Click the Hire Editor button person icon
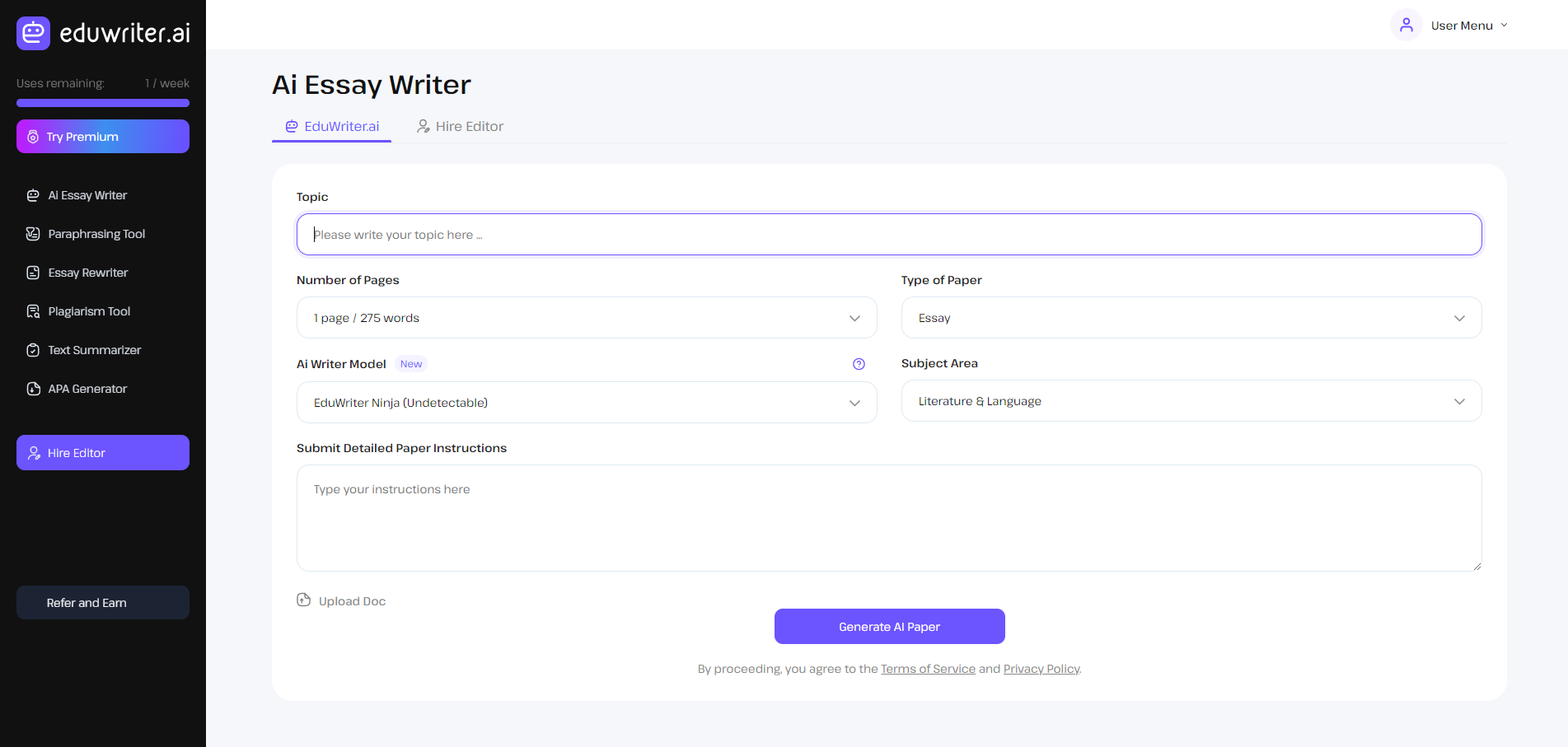The height and width of the screenshot is (747, 1568). point(34,453)
